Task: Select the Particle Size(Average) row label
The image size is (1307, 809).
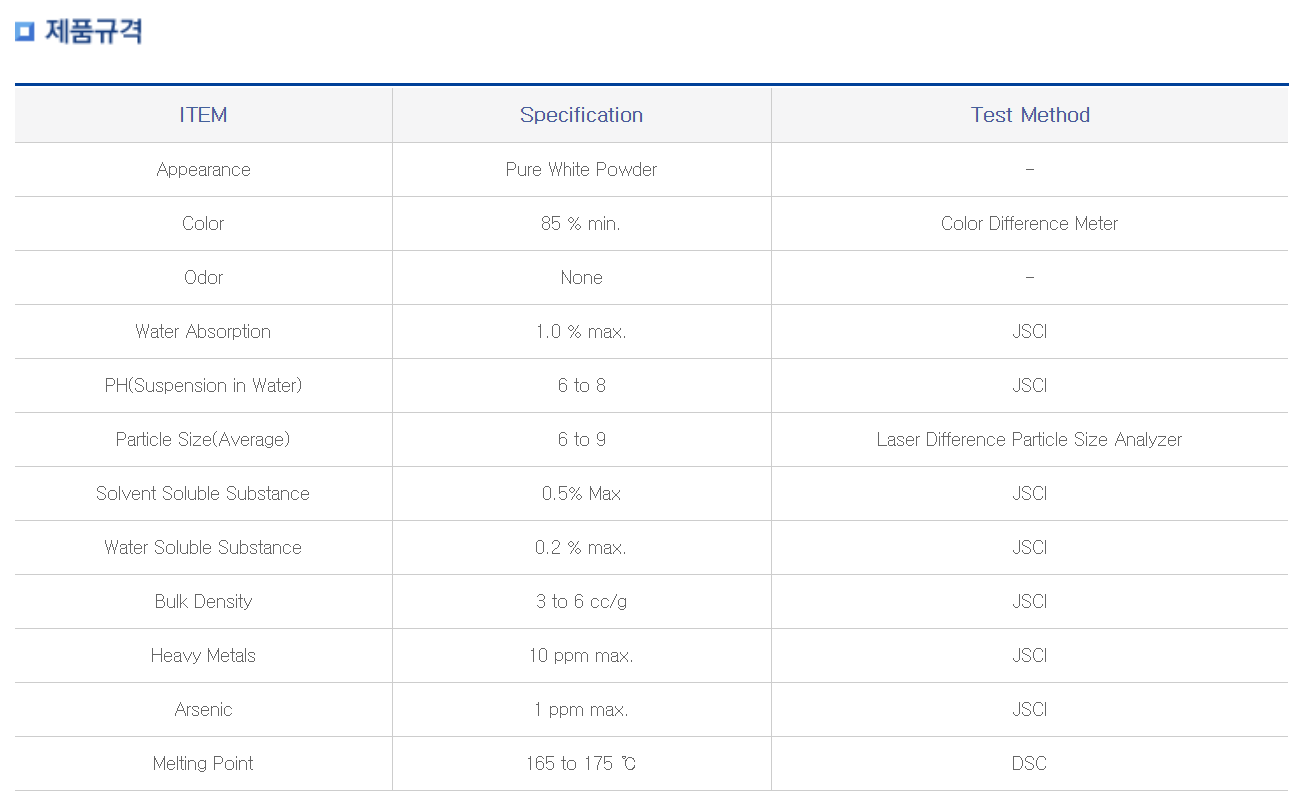Action: pos(203,440)
